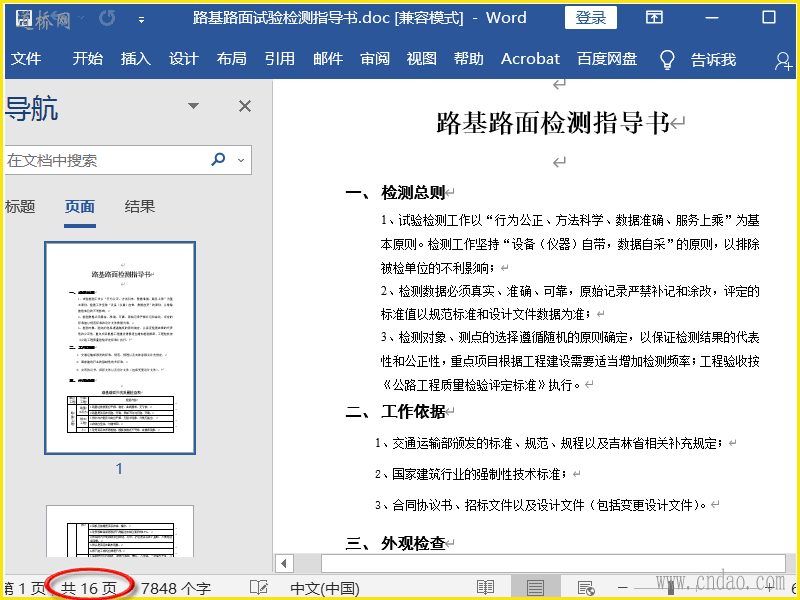
Task: Click the line 交通运输部颁发的标准、规范
Action: (548, 443)
